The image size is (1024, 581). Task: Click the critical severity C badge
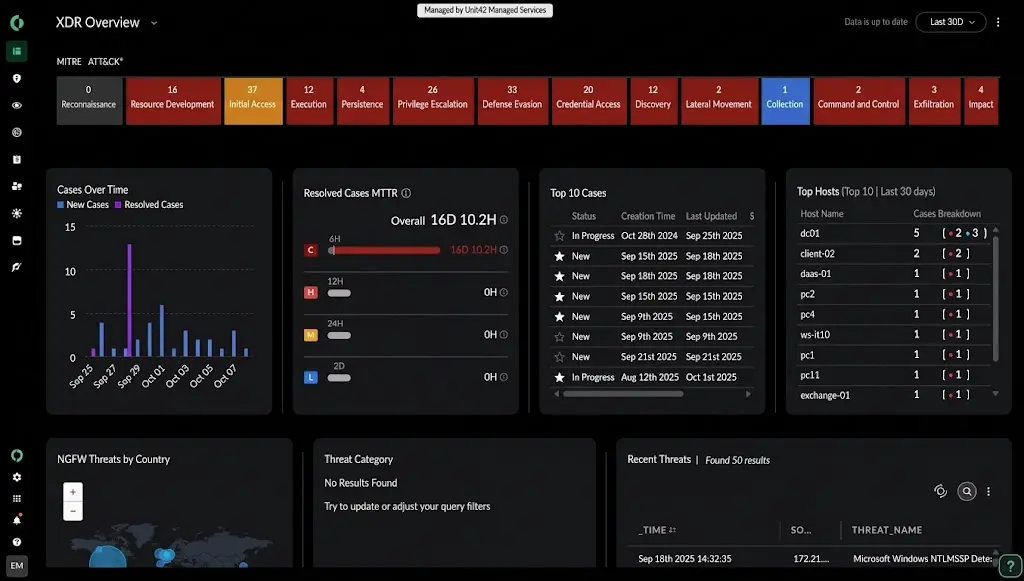point(311,250)
